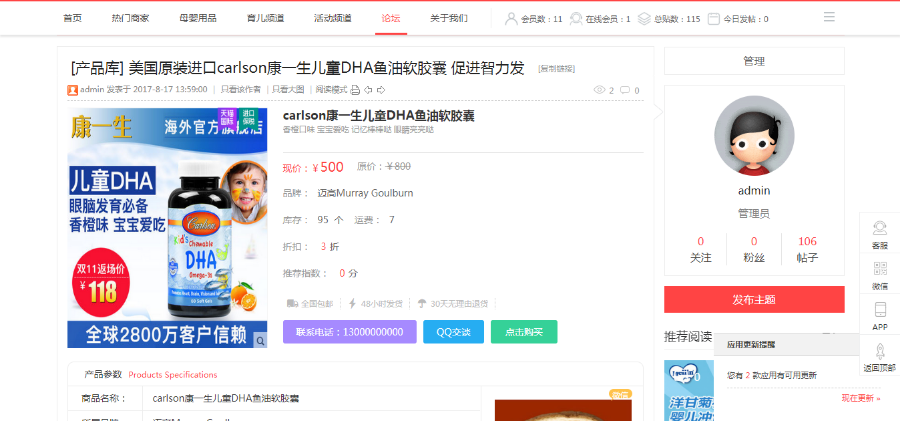Magnify product image with zoom icon
Image resolution: width=900 pixels, height=421 pixels.
point(260,341)
